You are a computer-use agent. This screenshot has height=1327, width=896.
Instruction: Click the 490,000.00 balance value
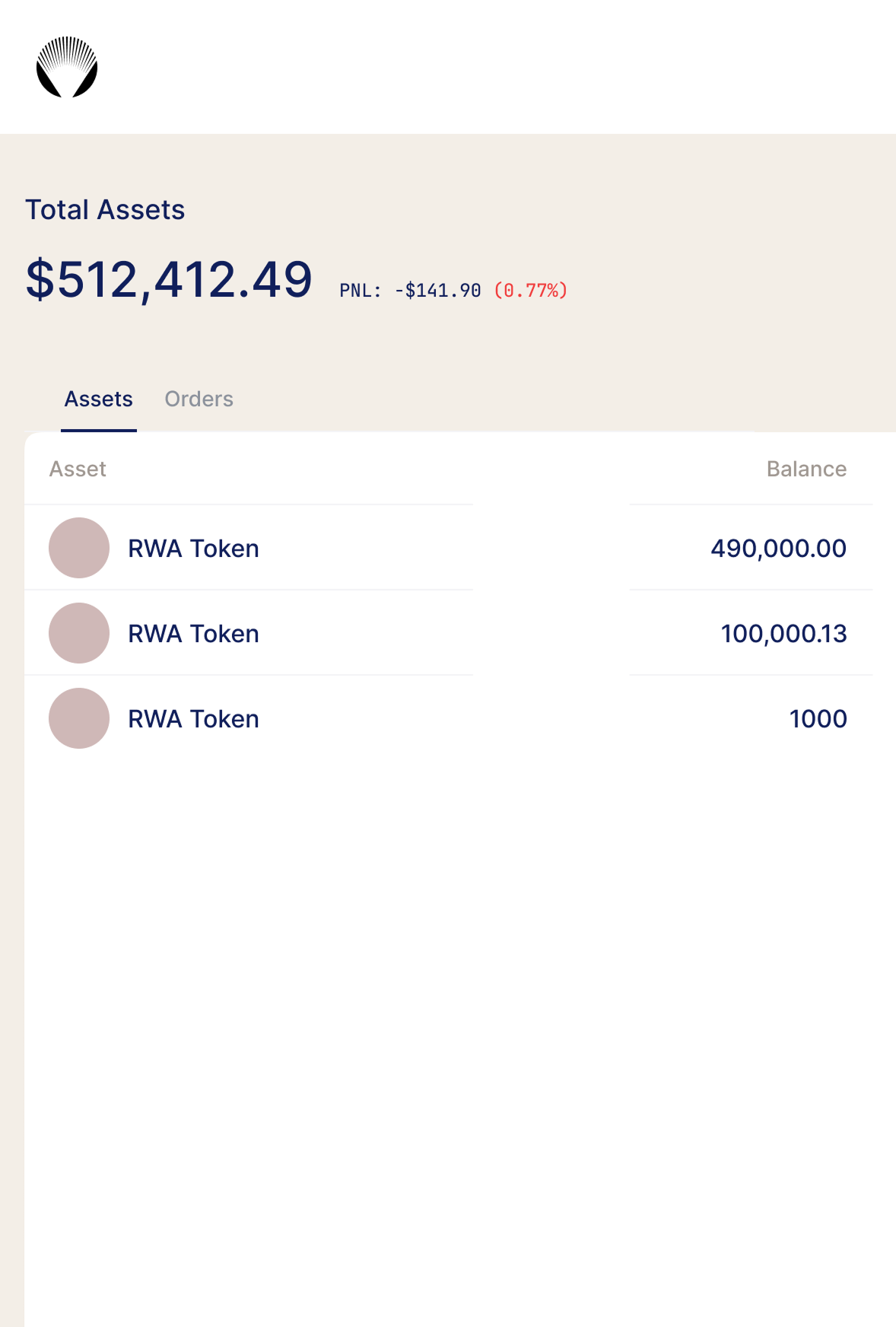778,549
